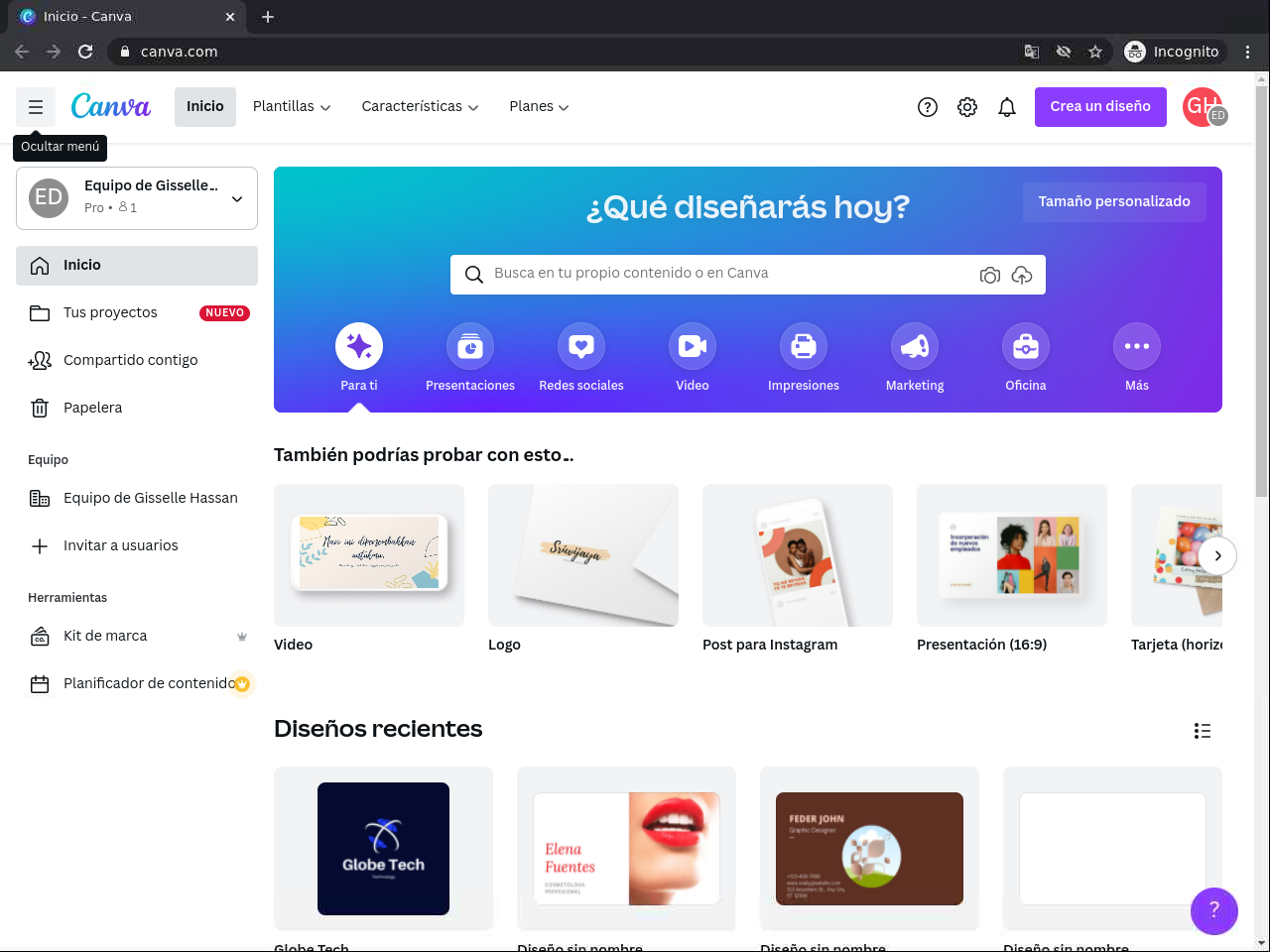The height and width of the screenshot is (952, 1270).
Task: Click Invitar a usuarios
Action: [137, 546]
